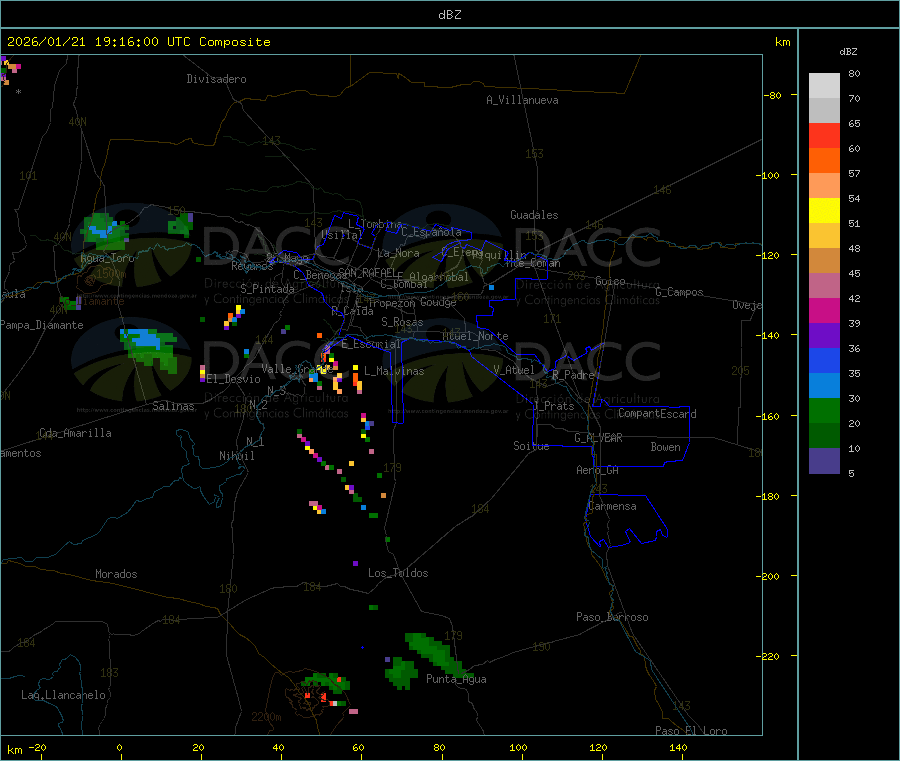The image size is (900, 761).
Task: Click the Paso_El_Loro label
Action: (x=692, y=731)
